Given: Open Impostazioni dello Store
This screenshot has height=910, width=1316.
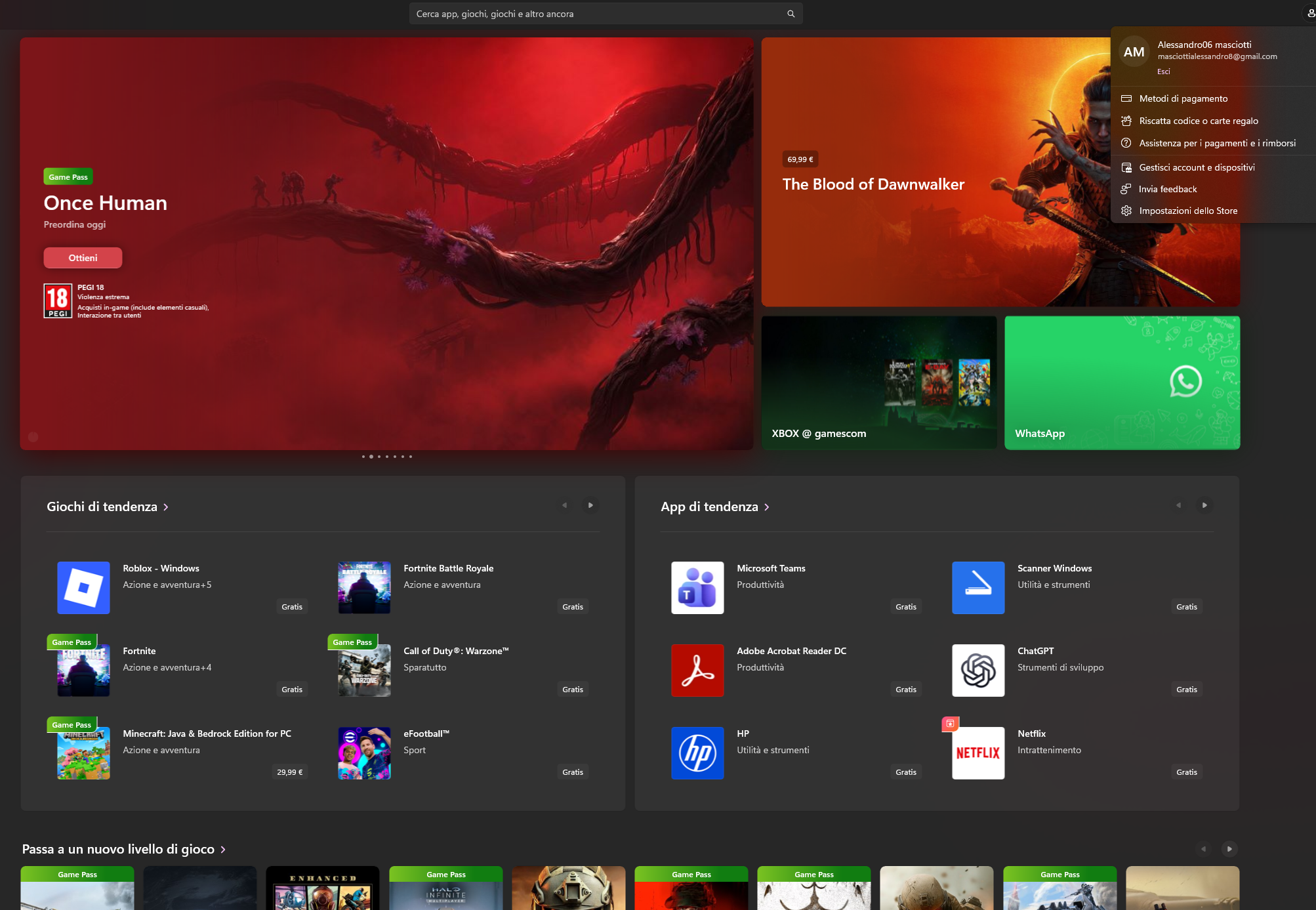Looking at the screenshot, I should (1213, 211).
